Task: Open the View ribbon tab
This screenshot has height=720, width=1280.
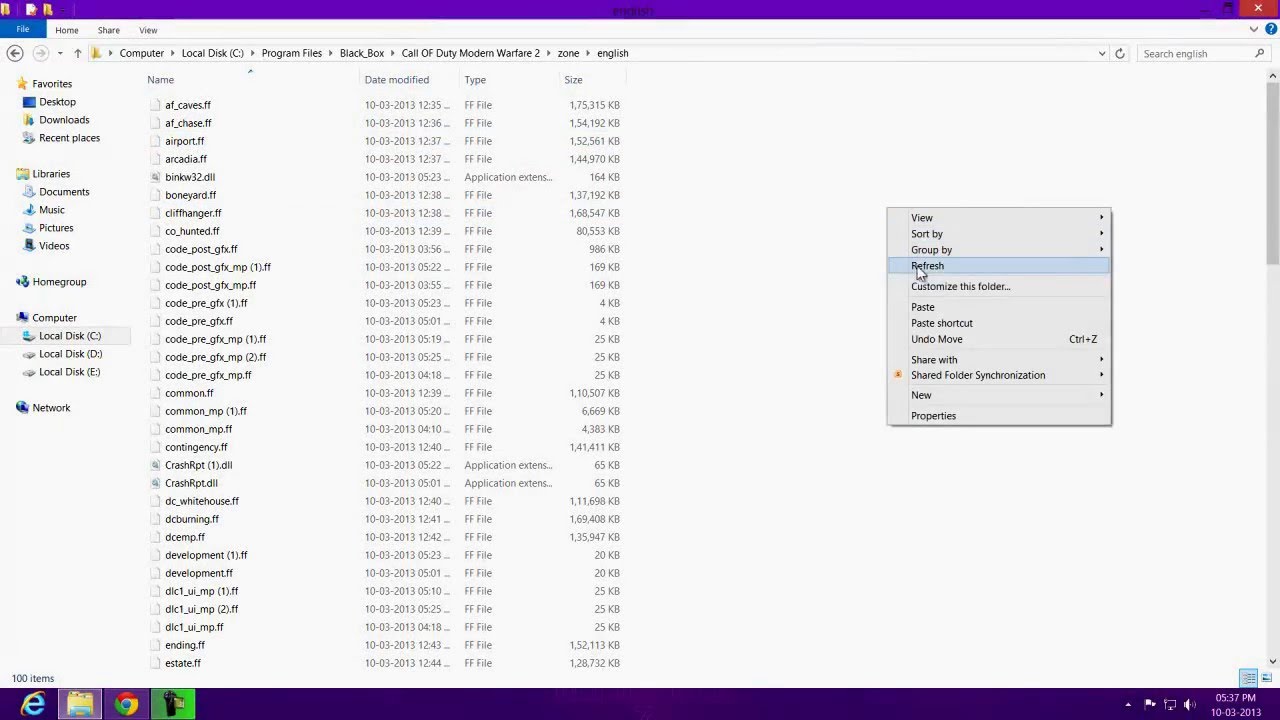Action: point(148,30)
